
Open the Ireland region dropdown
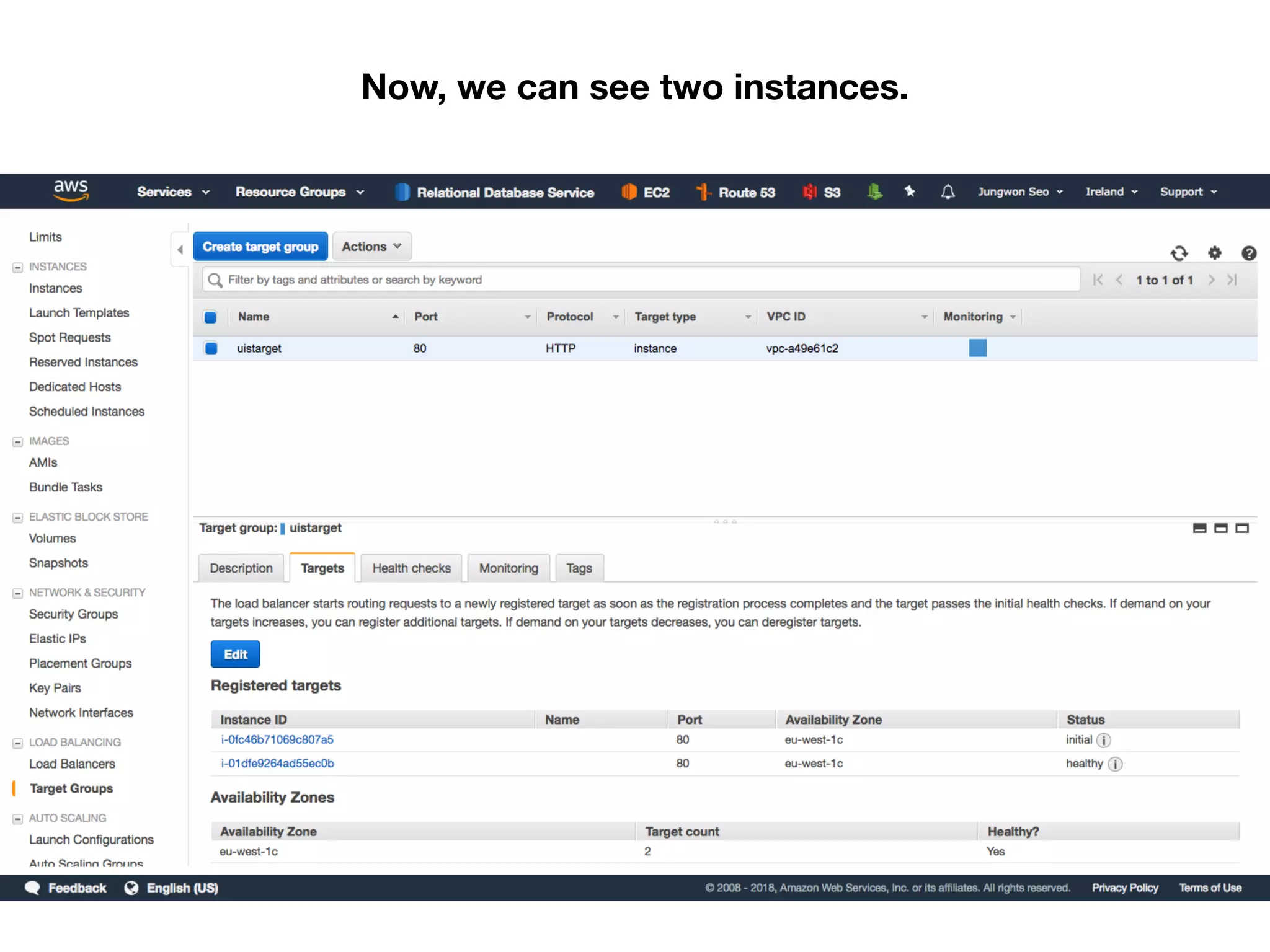pyautogui.click(x=1111, y=192)
